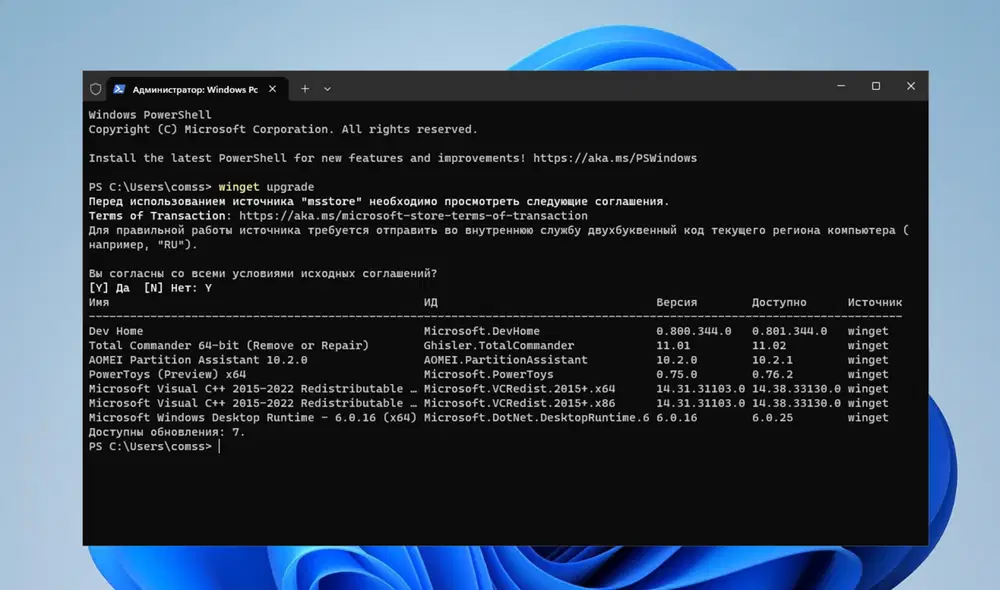Click the 'Имя' column header
Image resolution: width=1000 pixels, height=590 pixels.
tap(99, 302)
